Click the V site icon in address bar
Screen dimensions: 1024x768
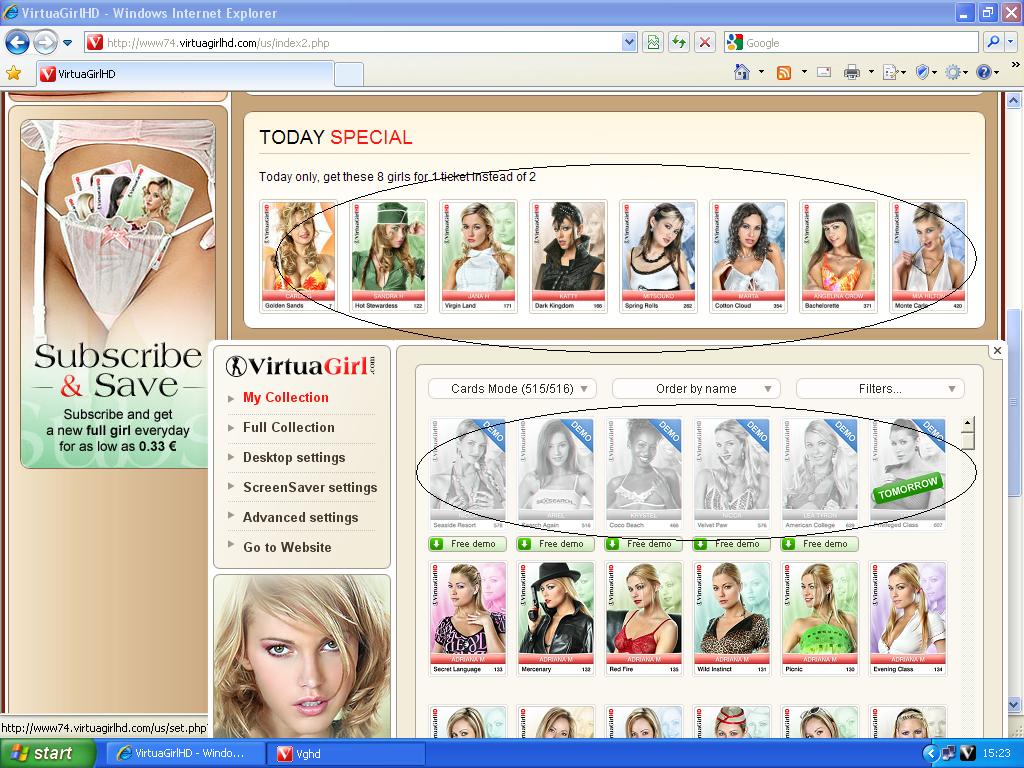click(95, 43)
